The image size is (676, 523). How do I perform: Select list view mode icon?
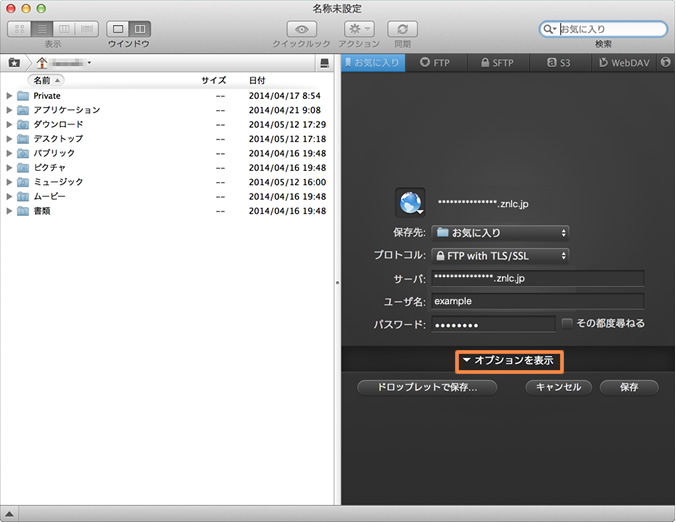tap(42, 29)
